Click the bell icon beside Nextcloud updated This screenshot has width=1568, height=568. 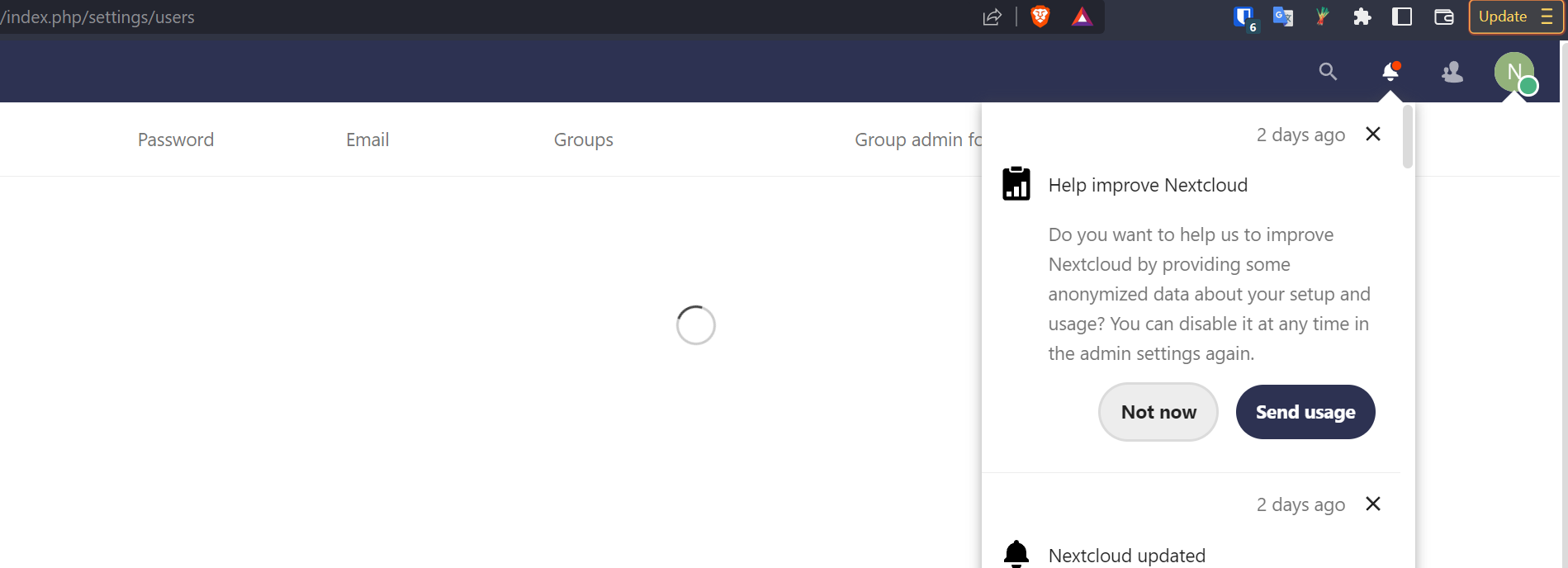(1016, 554)
